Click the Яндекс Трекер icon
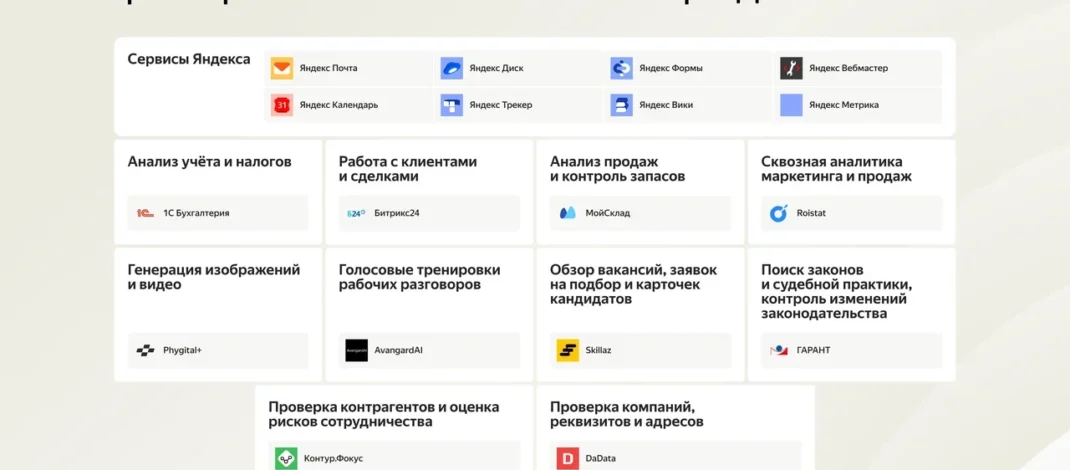The image size is (1070, 470). coord(452,105)
